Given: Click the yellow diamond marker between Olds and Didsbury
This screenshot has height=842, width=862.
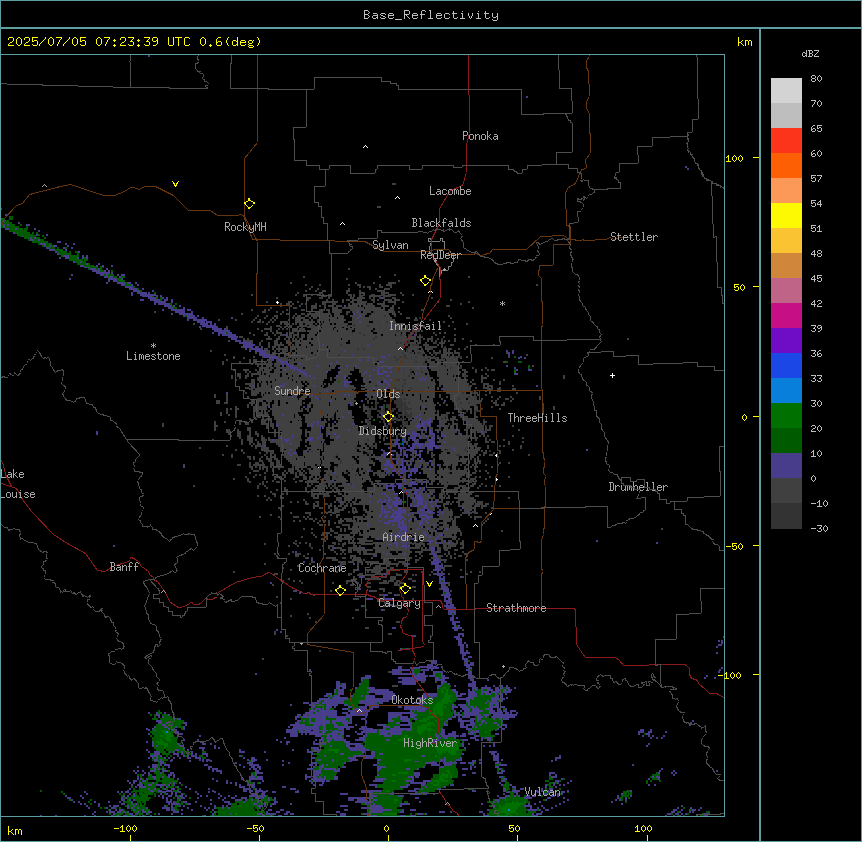Looking at the screenshot, I should tap(388, 417).
